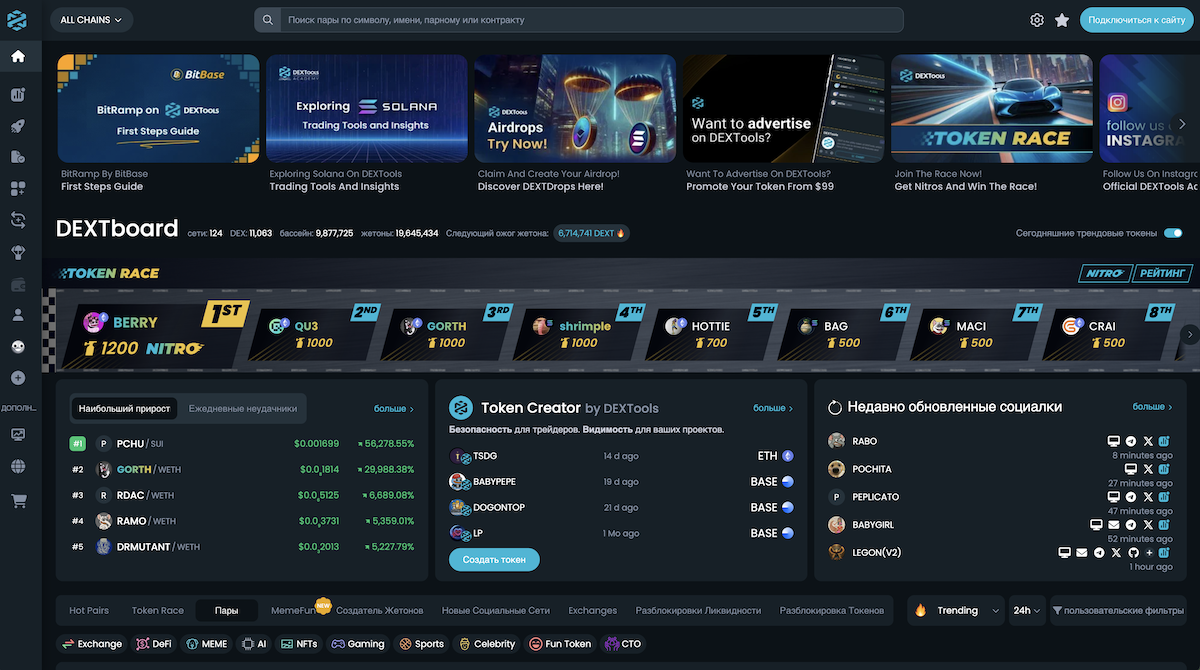Click the DEXTools logo at top left
The height and width of the screenshot is (670, 1200).
coord(18,19)
